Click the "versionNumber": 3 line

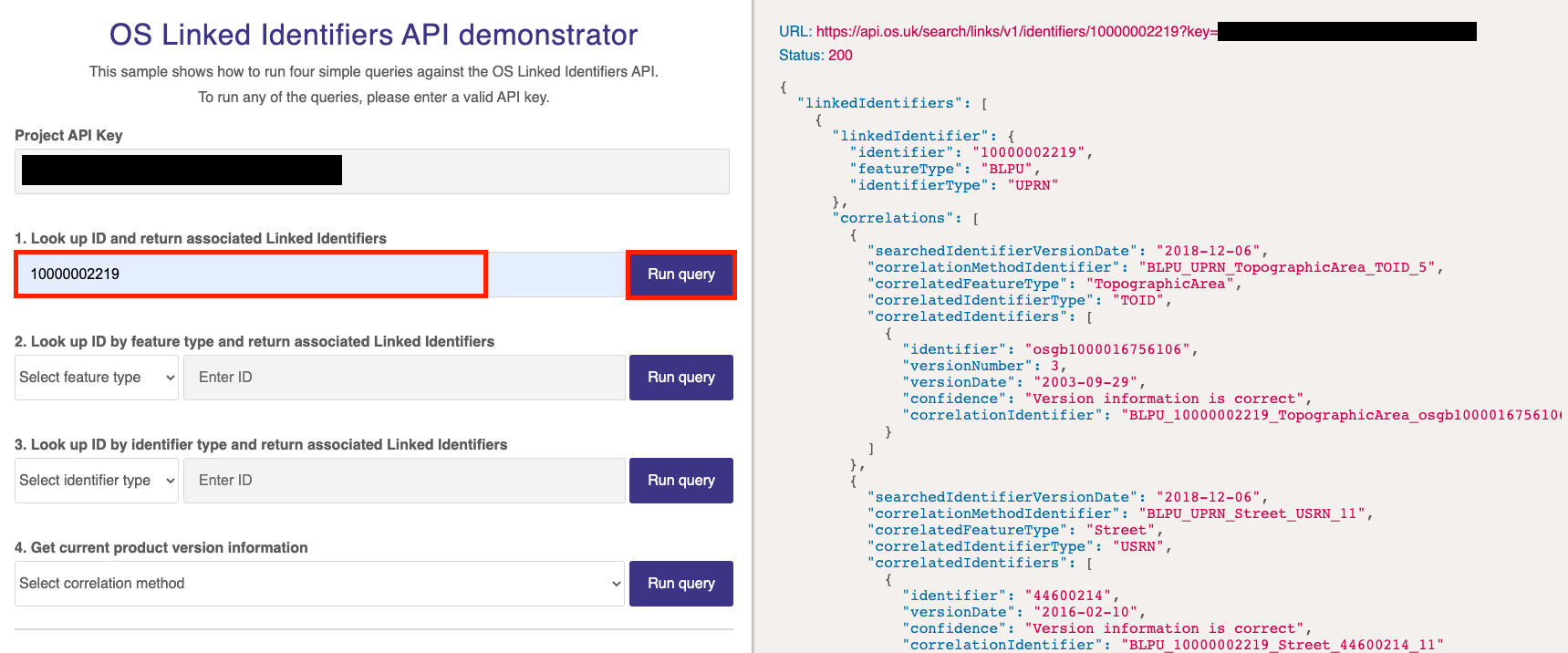[984, 366]
